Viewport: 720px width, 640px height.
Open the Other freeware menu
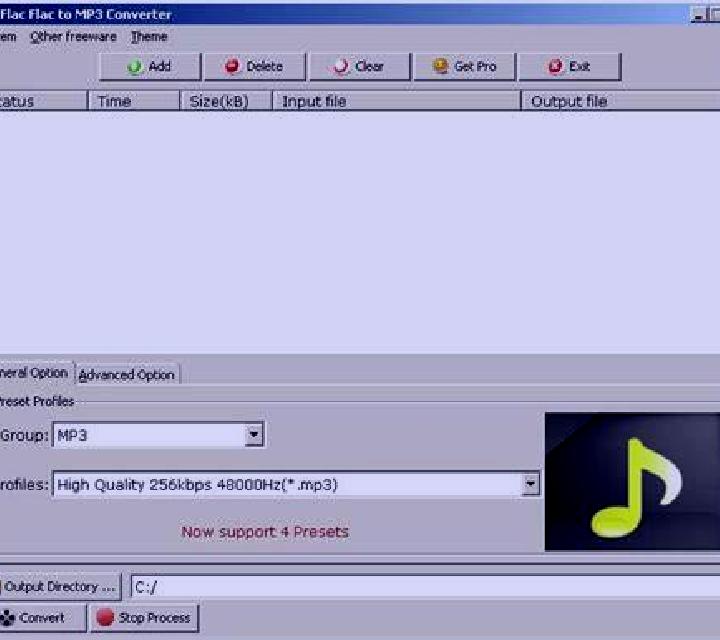pos(73,37)
